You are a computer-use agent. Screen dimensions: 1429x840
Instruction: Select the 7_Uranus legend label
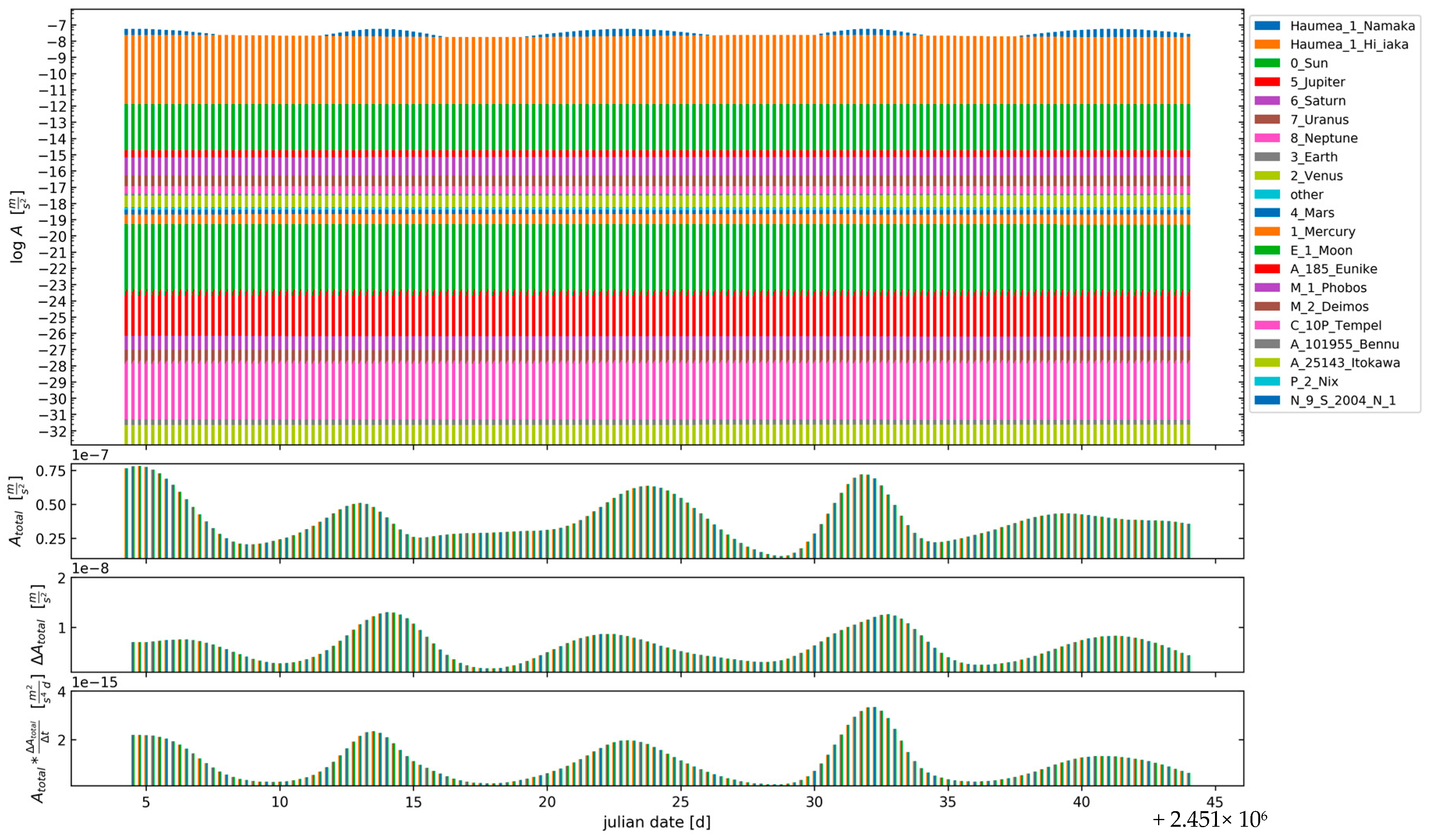click(1319, 120)
